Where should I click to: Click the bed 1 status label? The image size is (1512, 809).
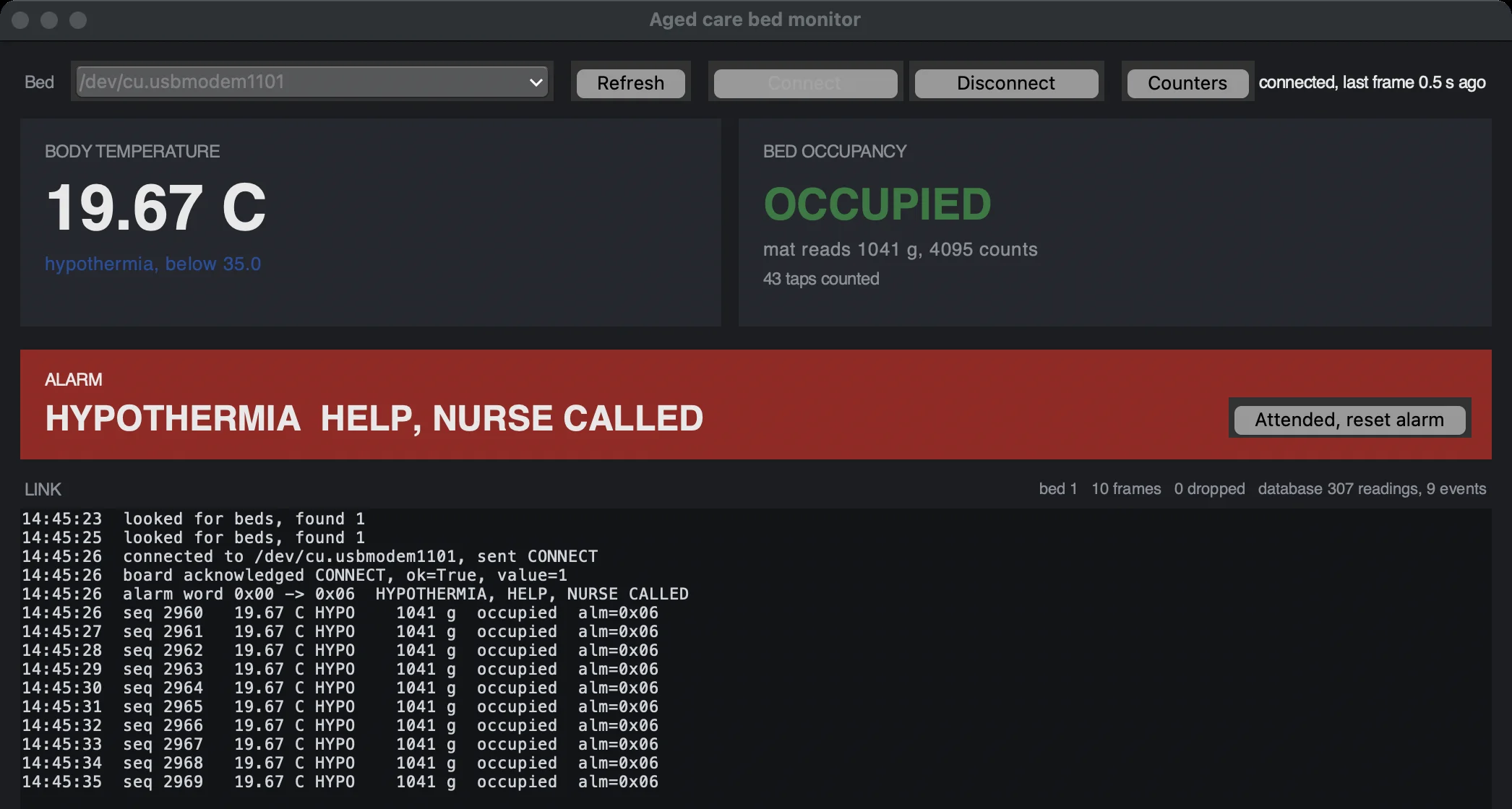tap(1058, 488)
